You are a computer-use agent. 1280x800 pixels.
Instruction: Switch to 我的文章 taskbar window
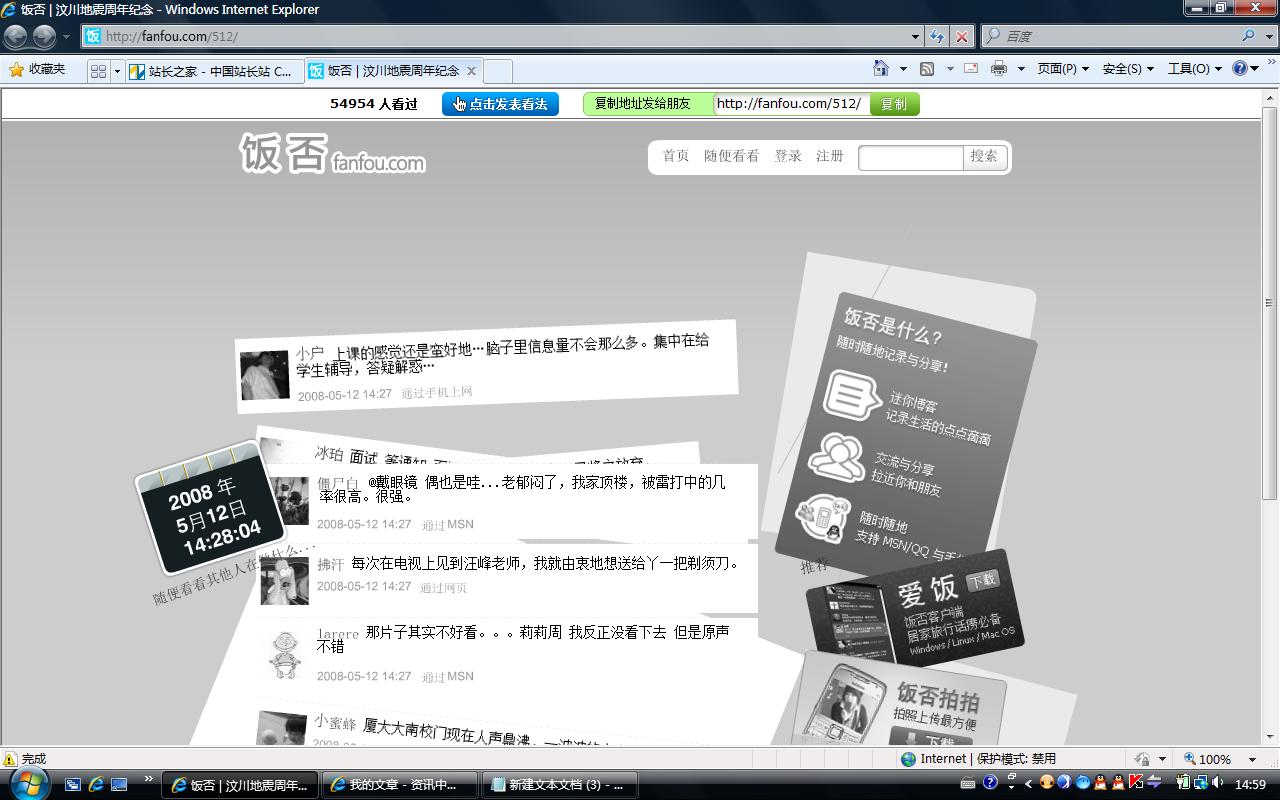point(400,785)
